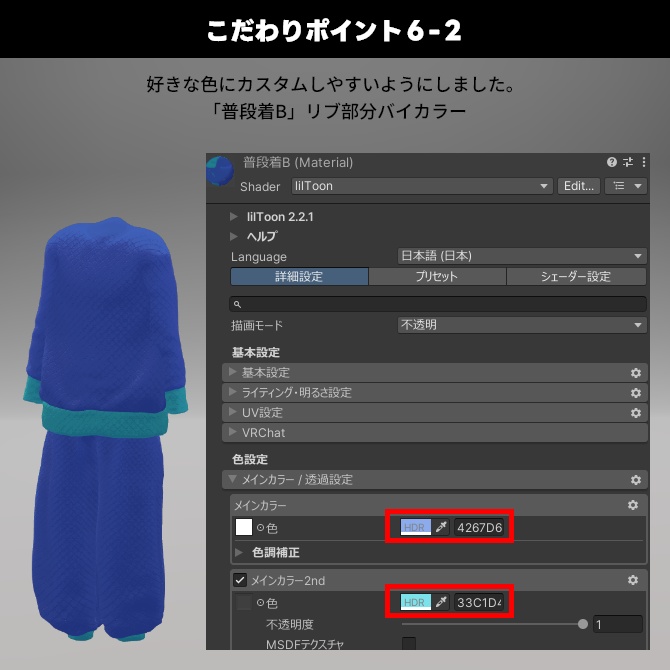The height and width of the screenshot is (670, 670).
Task: Open texture picker circle beside メインカラー 色
Action: click(x=260, y=528)
